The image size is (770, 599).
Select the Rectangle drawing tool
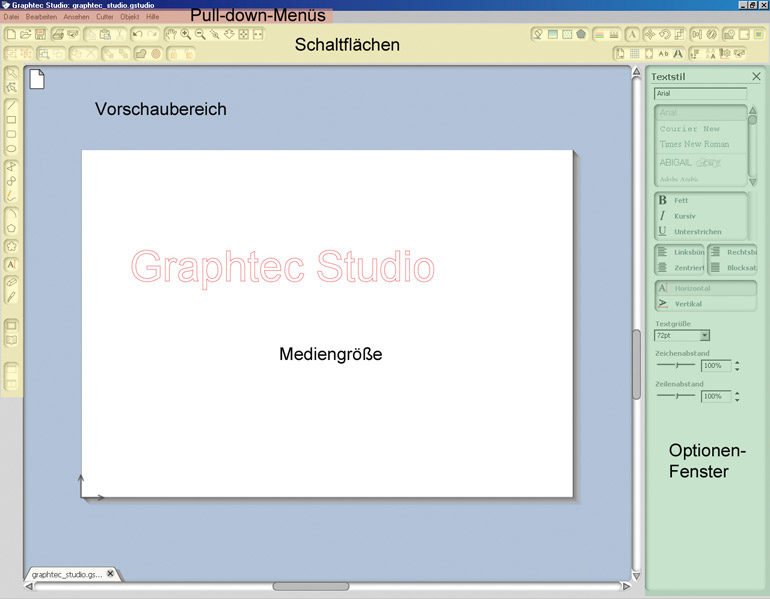[x=11, y=120]
